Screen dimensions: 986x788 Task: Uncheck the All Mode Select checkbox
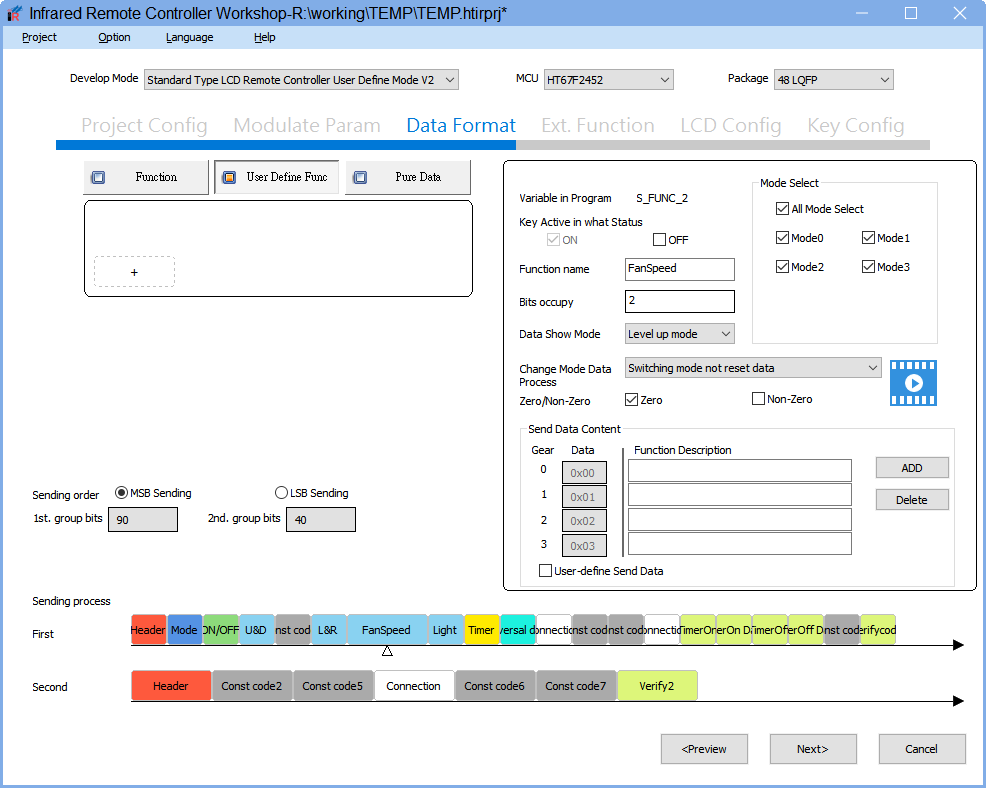(x=782, y=209)
